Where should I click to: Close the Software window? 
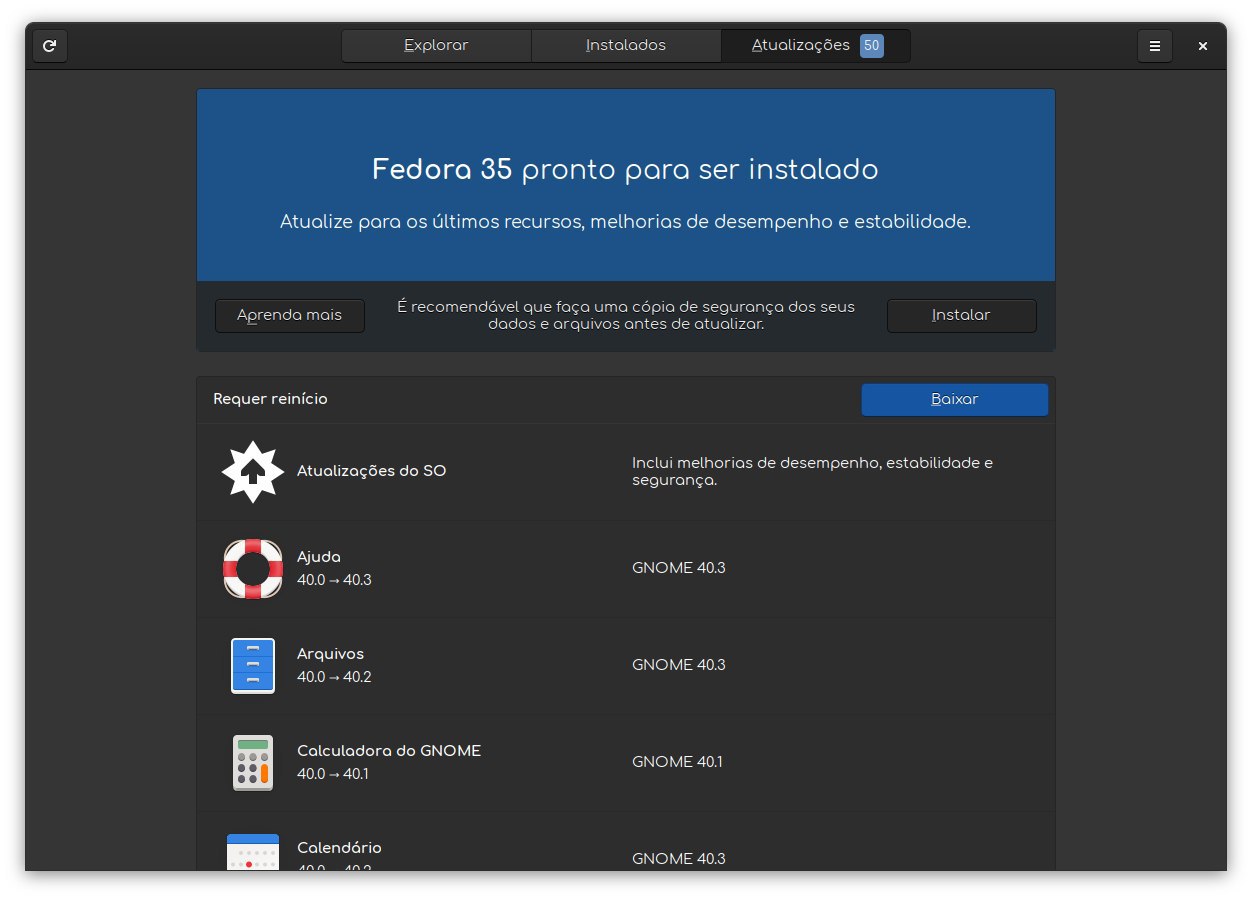coord(1203,46)
